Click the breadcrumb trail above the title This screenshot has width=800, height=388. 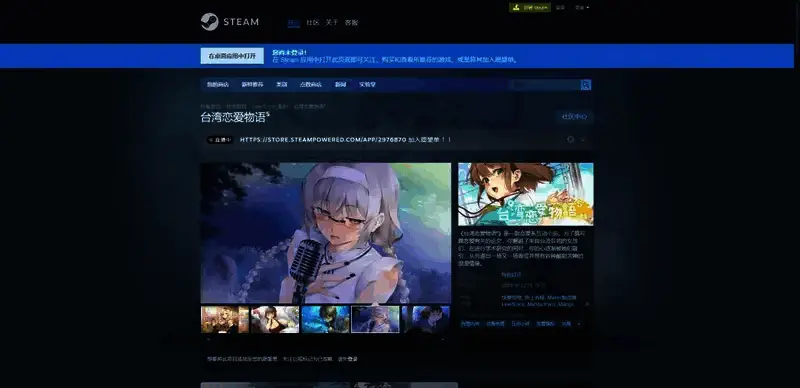[263, 106]
